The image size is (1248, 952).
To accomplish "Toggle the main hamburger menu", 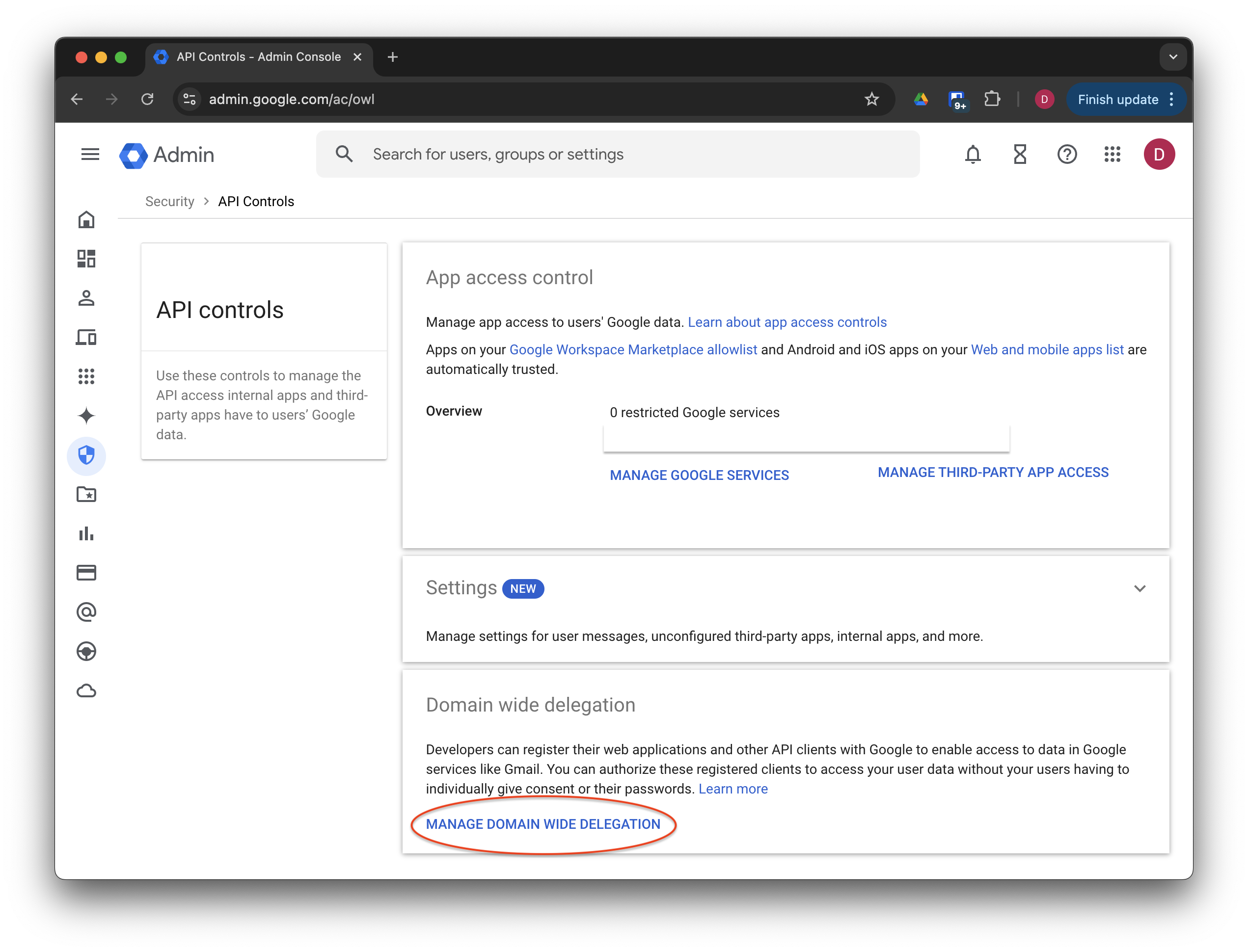I will [x=90, y=154].
